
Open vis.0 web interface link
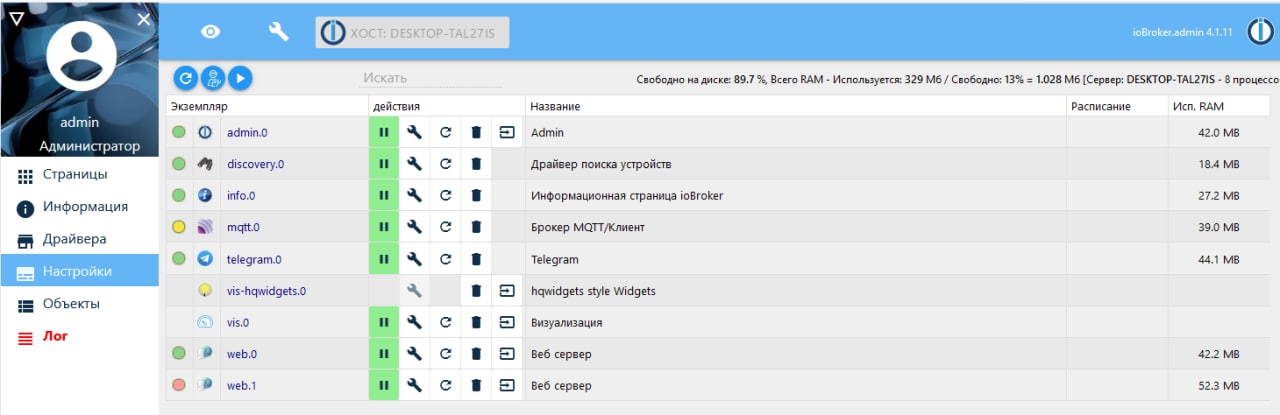(x=507, y=322)
